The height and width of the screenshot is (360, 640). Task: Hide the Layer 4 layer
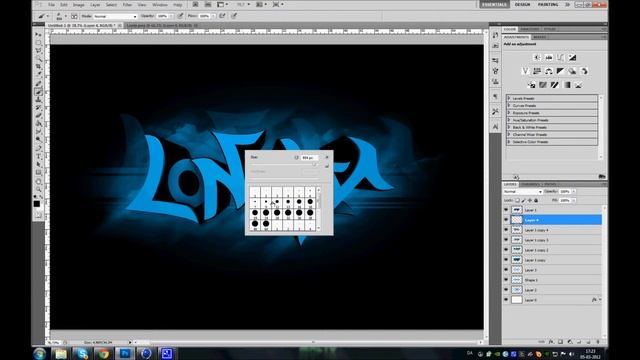tap(506, 220)
